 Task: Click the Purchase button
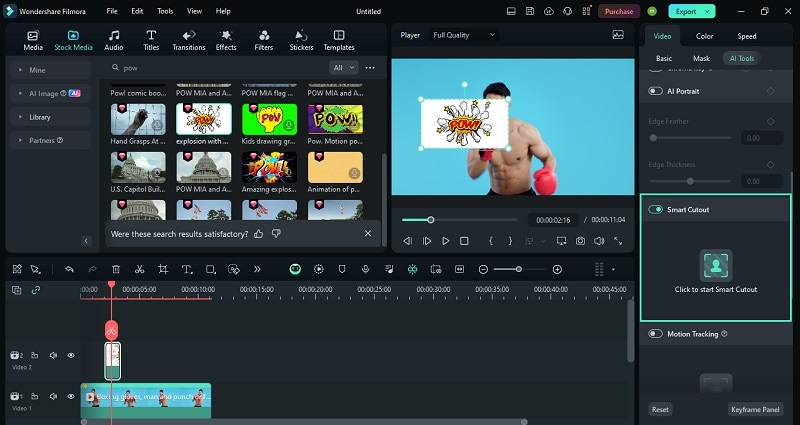click(619, 11)
